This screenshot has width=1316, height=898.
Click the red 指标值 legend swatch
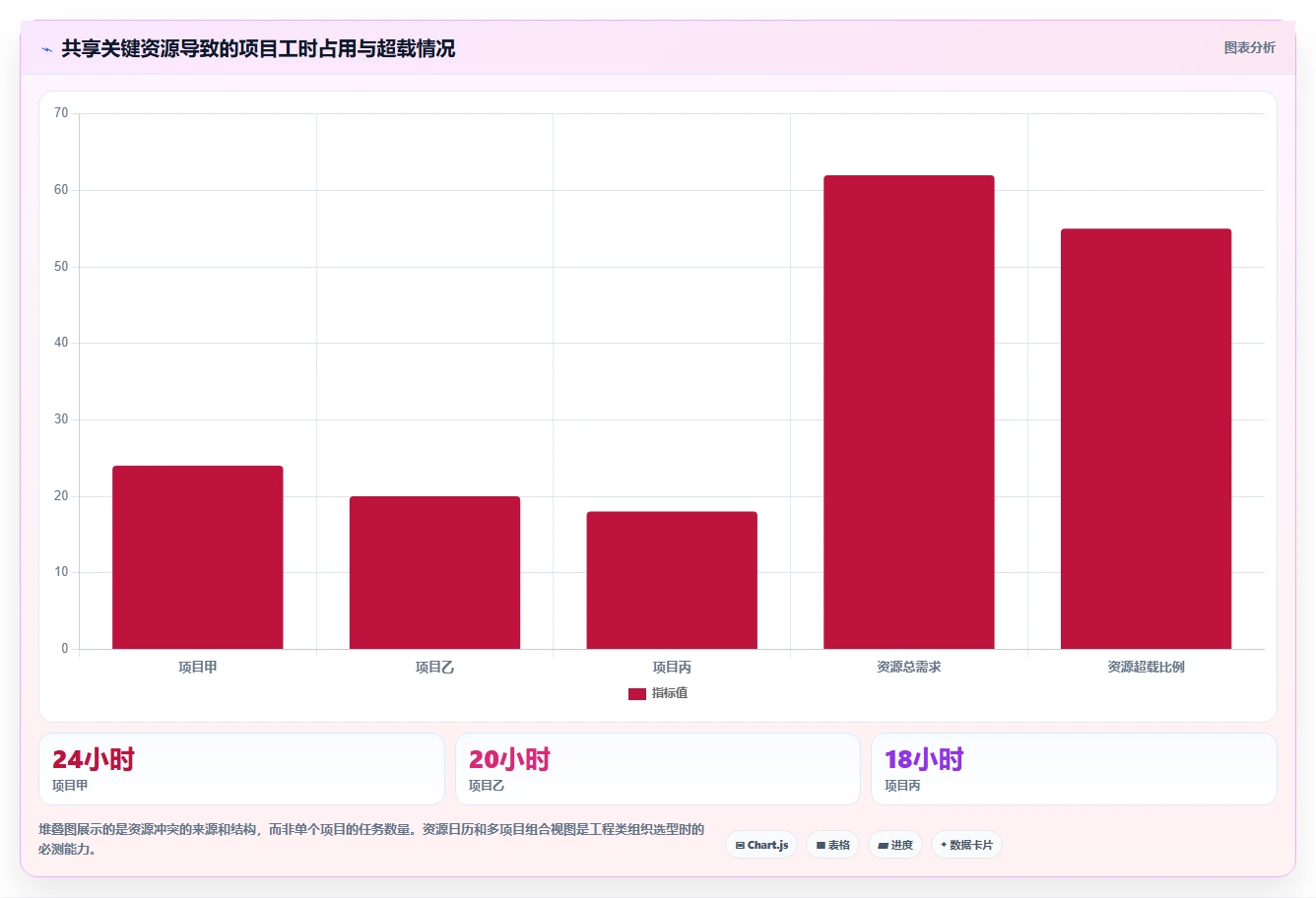637,694
